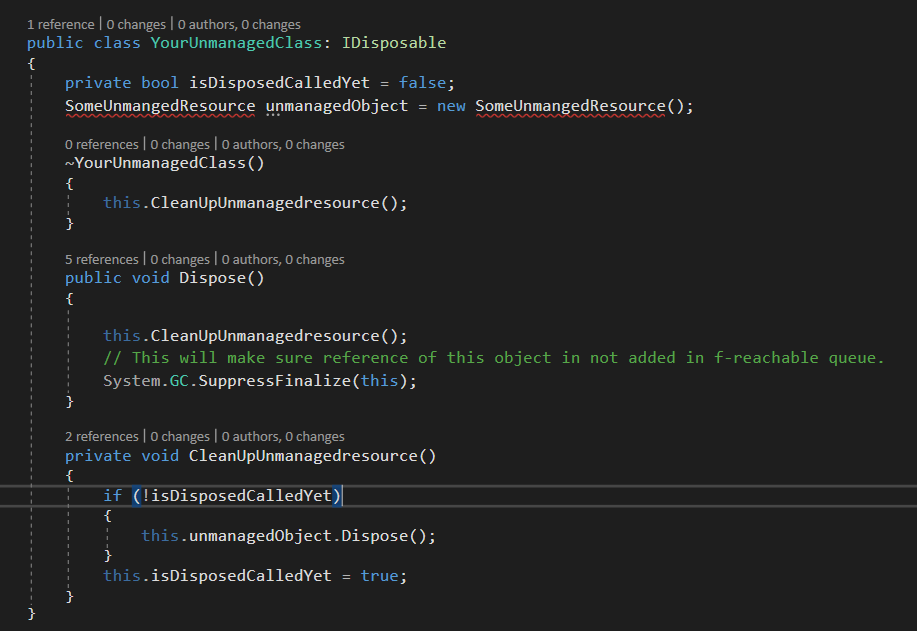Open the "5 references" CodeLens above Dispose
The height and width of the screenshot is (631, 917).
[x=102, y=260]
